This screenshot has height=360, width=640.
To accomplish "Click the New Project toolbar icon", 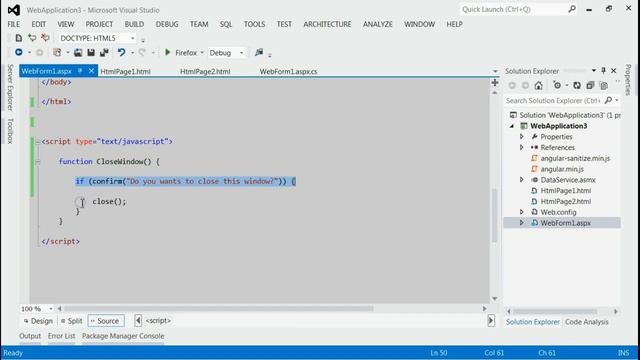I will 57,53.
